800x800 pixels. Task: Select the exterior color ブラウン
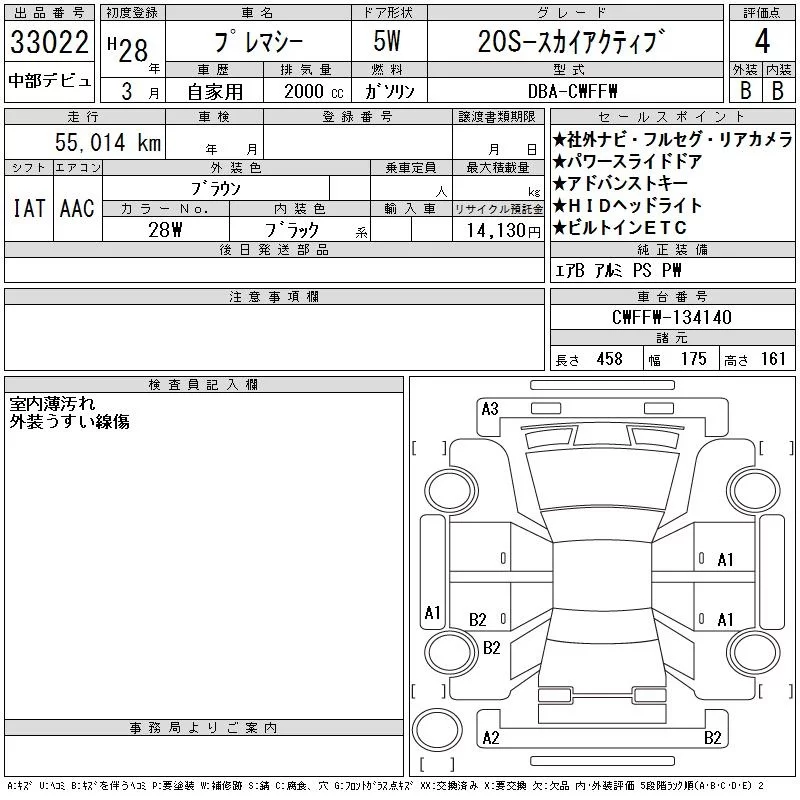point(216,189)
